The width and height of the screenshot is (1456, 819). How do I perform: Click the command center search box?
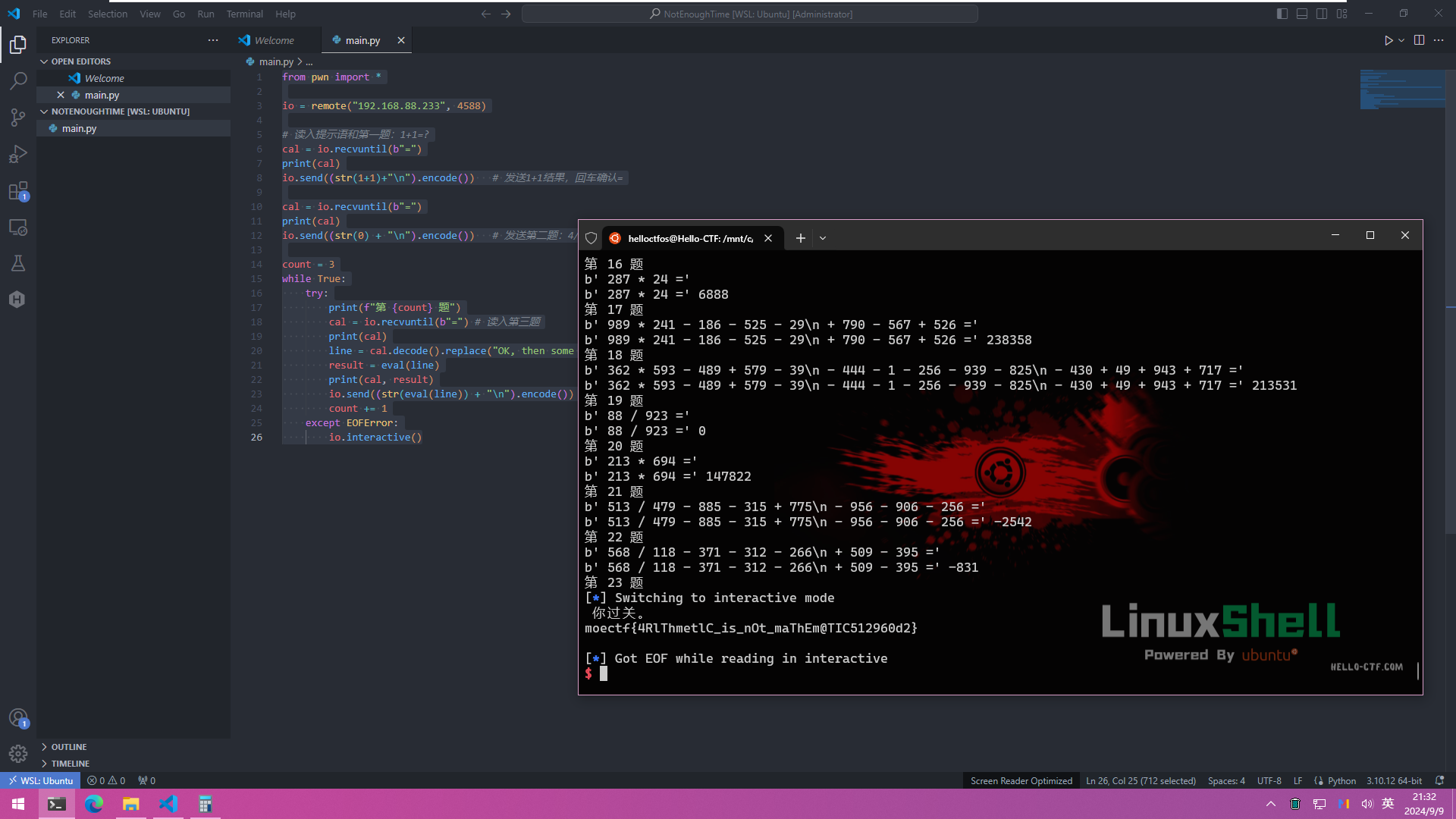click(x=749, y=14)
